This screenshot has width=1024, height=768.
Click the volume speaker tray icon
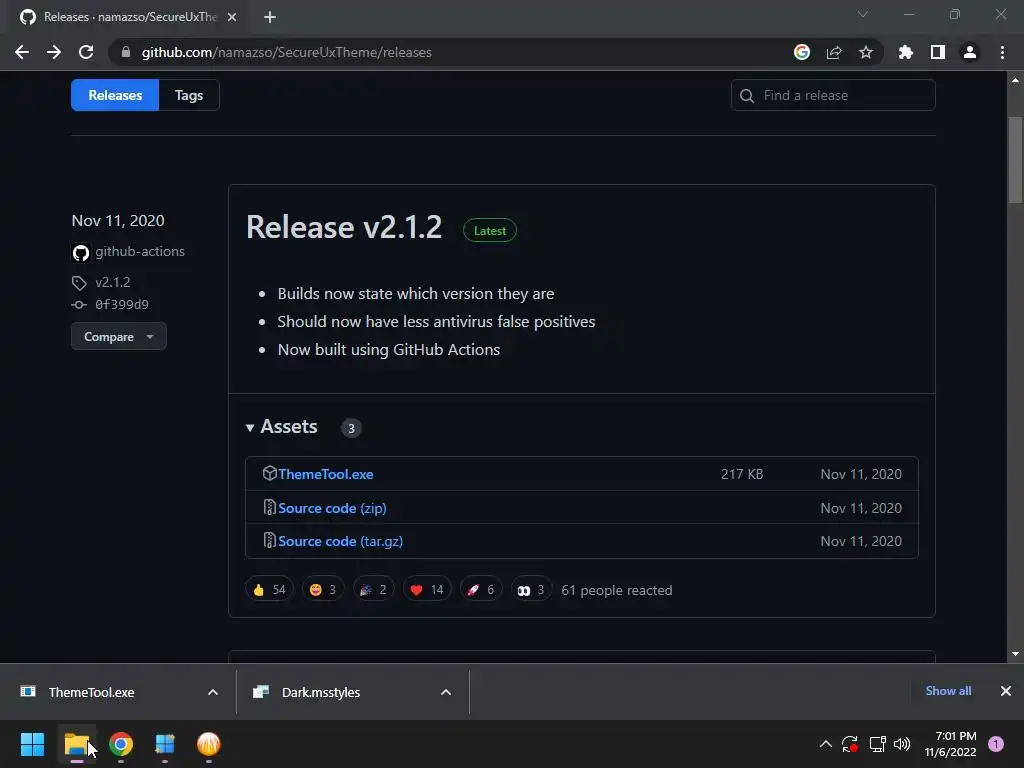coord(902,744)
